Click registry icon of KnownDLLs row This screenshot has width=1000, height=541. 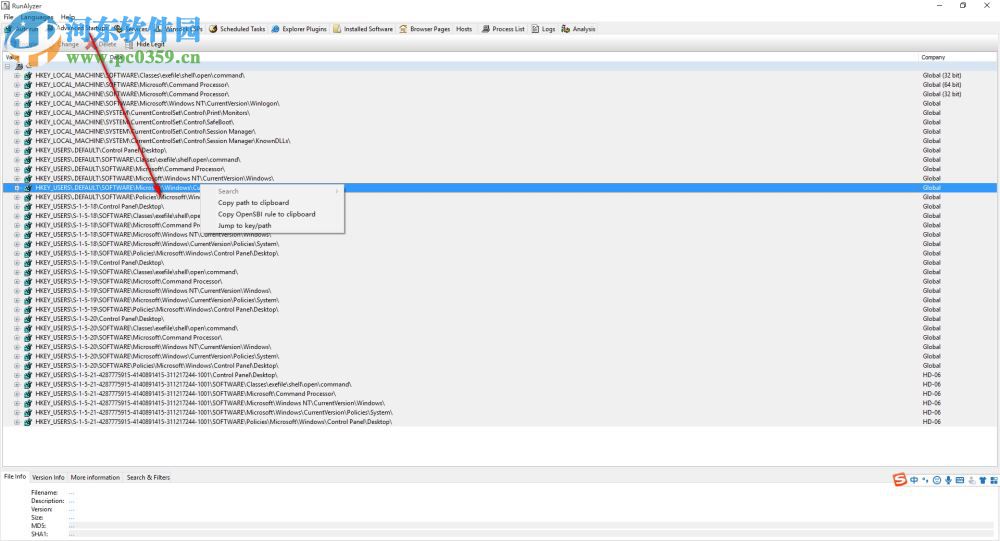(x=28, y=141)
